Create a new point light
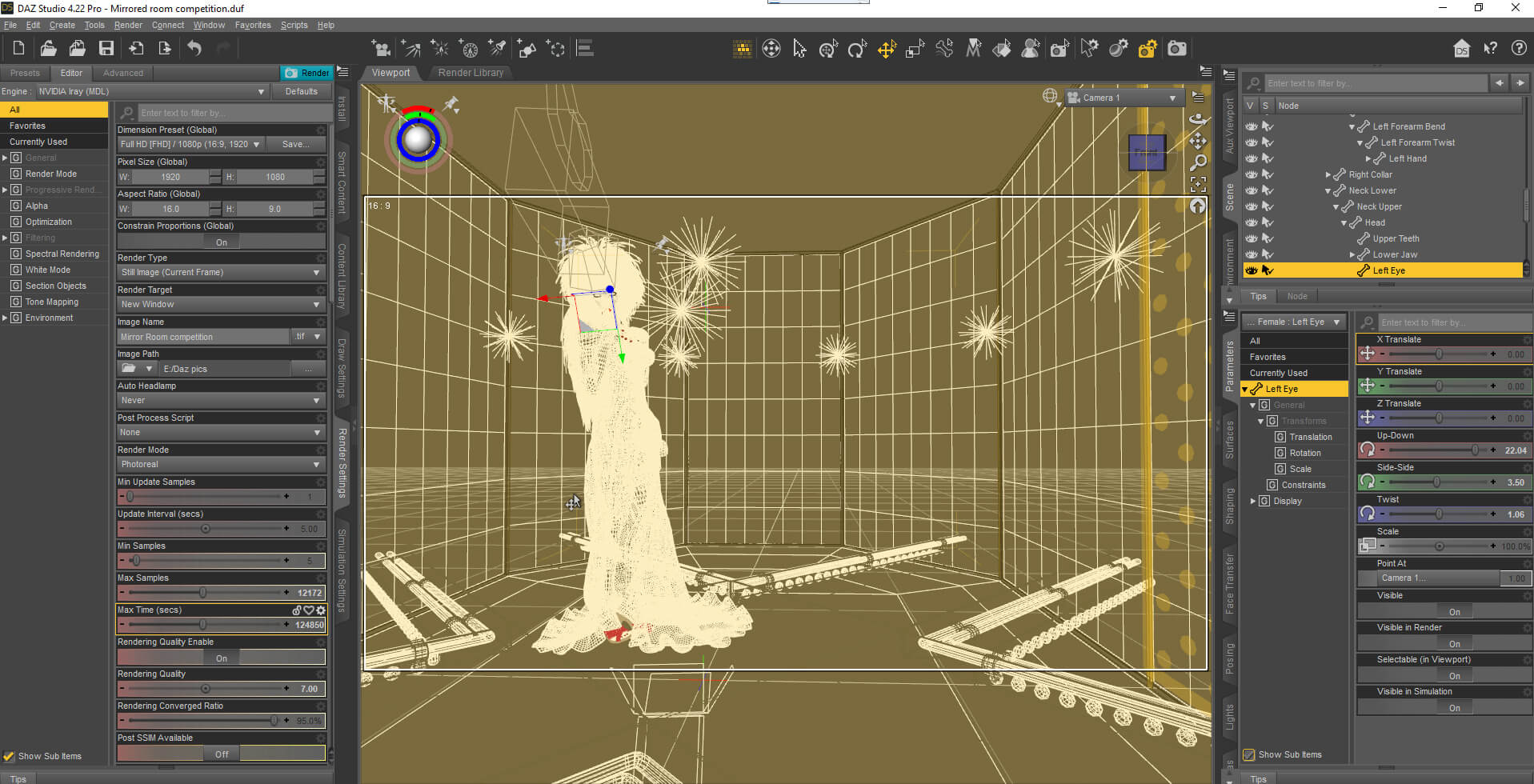The height and width of the screenshot is (784, 1534). coord(440,49)
